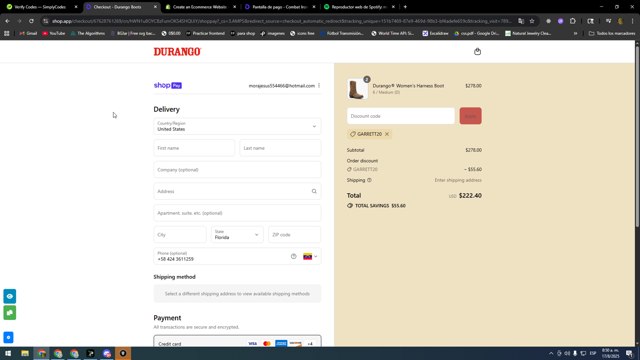Close the Checkout Durango Boots tab
The width and height of the screenshot is (640, 360).
pos(155,7)
